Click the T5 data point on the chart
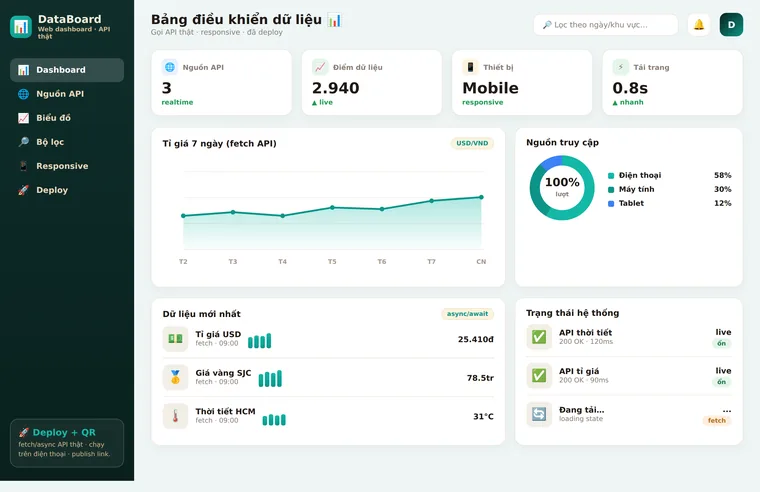This screenshot has height=492, width=760. point(332,207)
